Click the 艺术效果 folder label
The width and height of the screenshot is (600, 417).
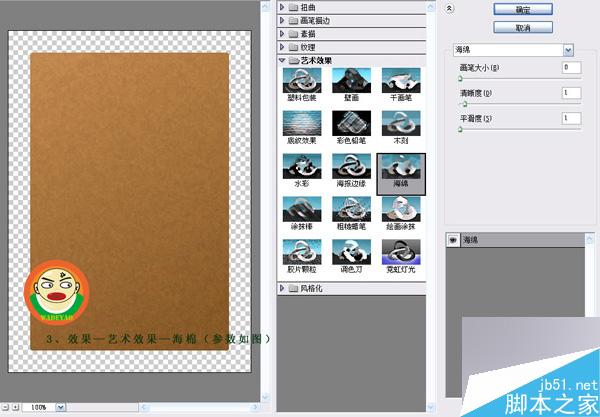click(x=316, y=60)
